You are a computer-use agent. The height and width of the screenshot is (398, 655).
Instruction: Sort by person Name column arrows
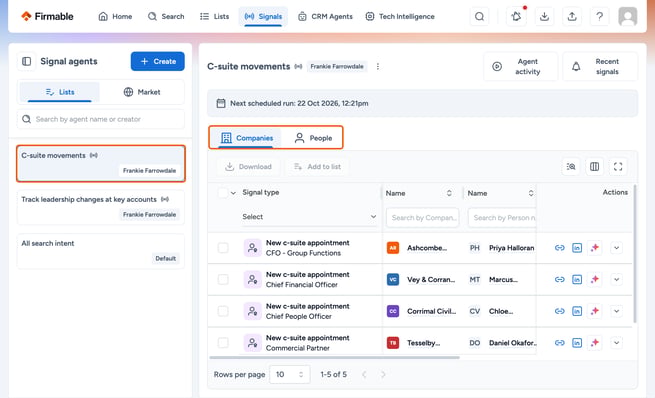531,193
